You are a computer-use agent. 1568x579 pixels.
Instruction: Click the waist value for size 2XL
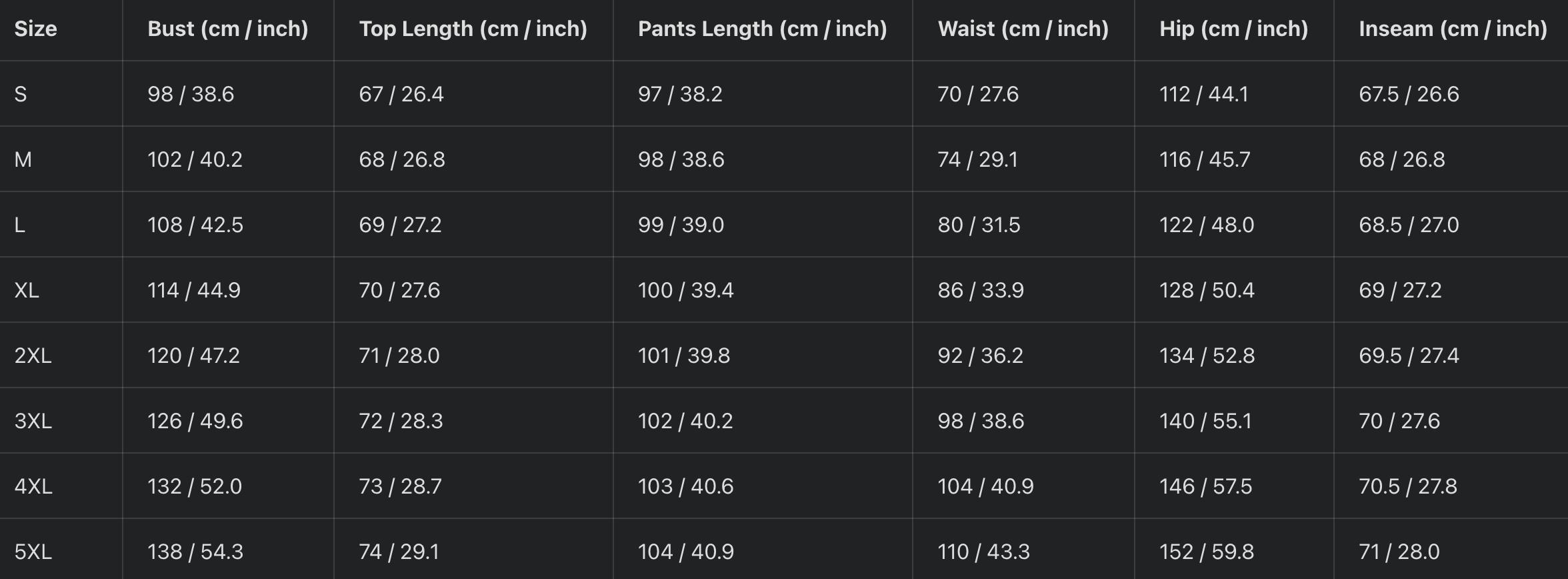[x=980, y=356]
